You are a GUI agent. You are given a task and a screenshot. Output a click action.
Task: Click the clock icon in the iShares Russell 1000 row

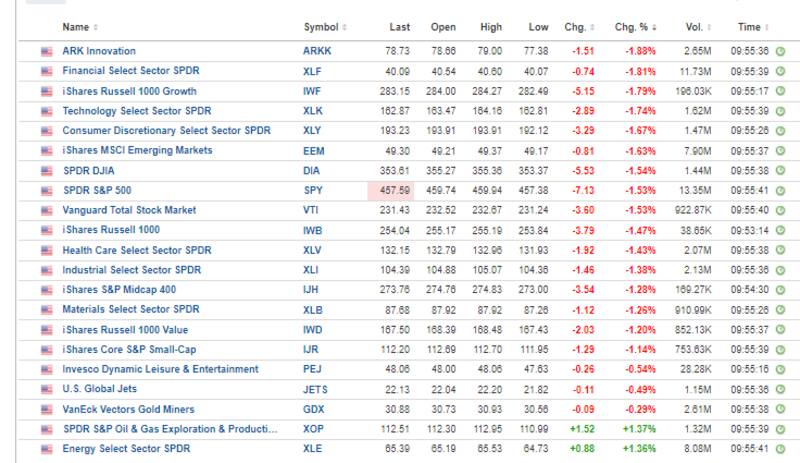coord(780,230)
